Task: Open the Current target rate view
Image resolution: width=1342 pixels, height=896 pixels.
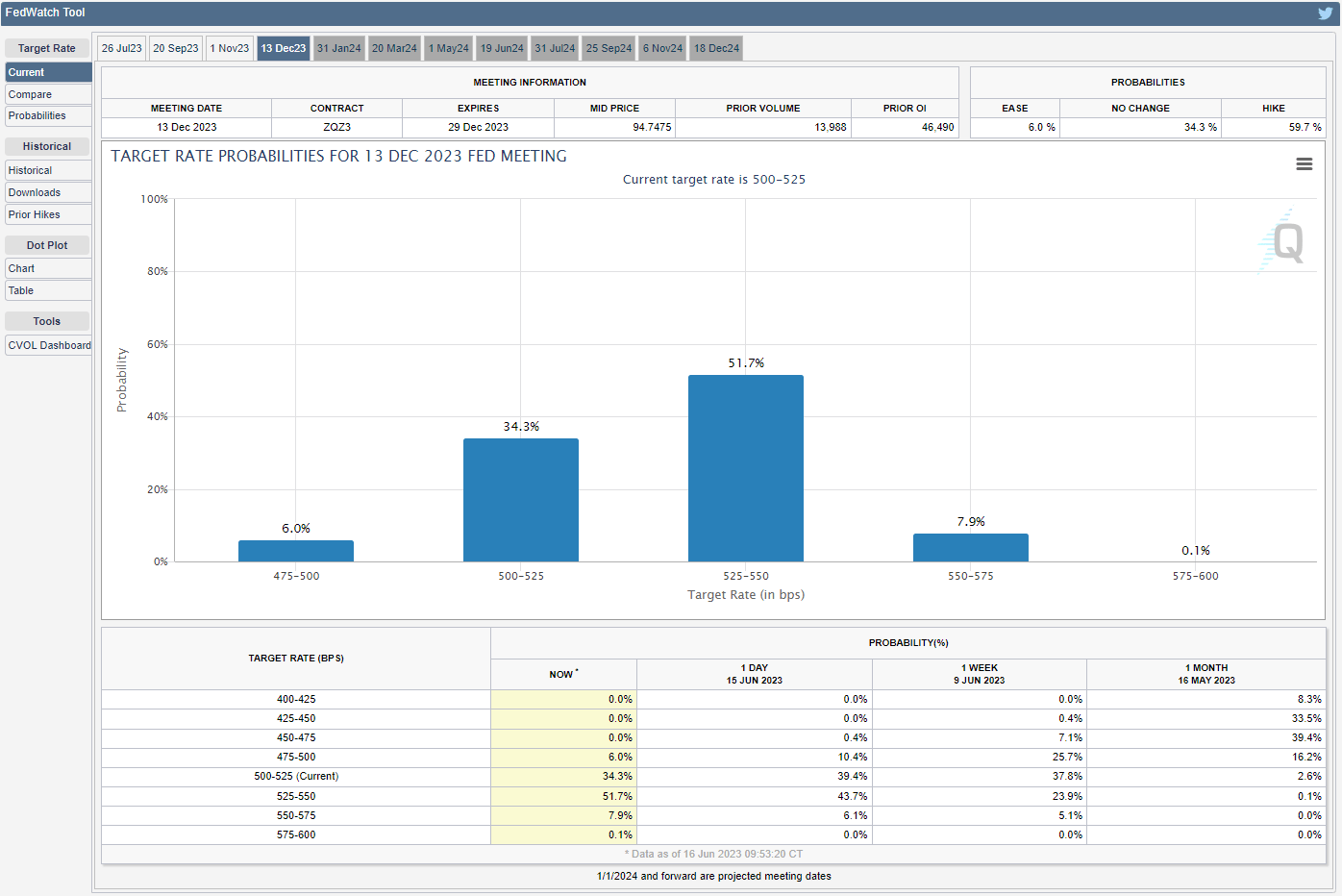Action: (48, 72)
